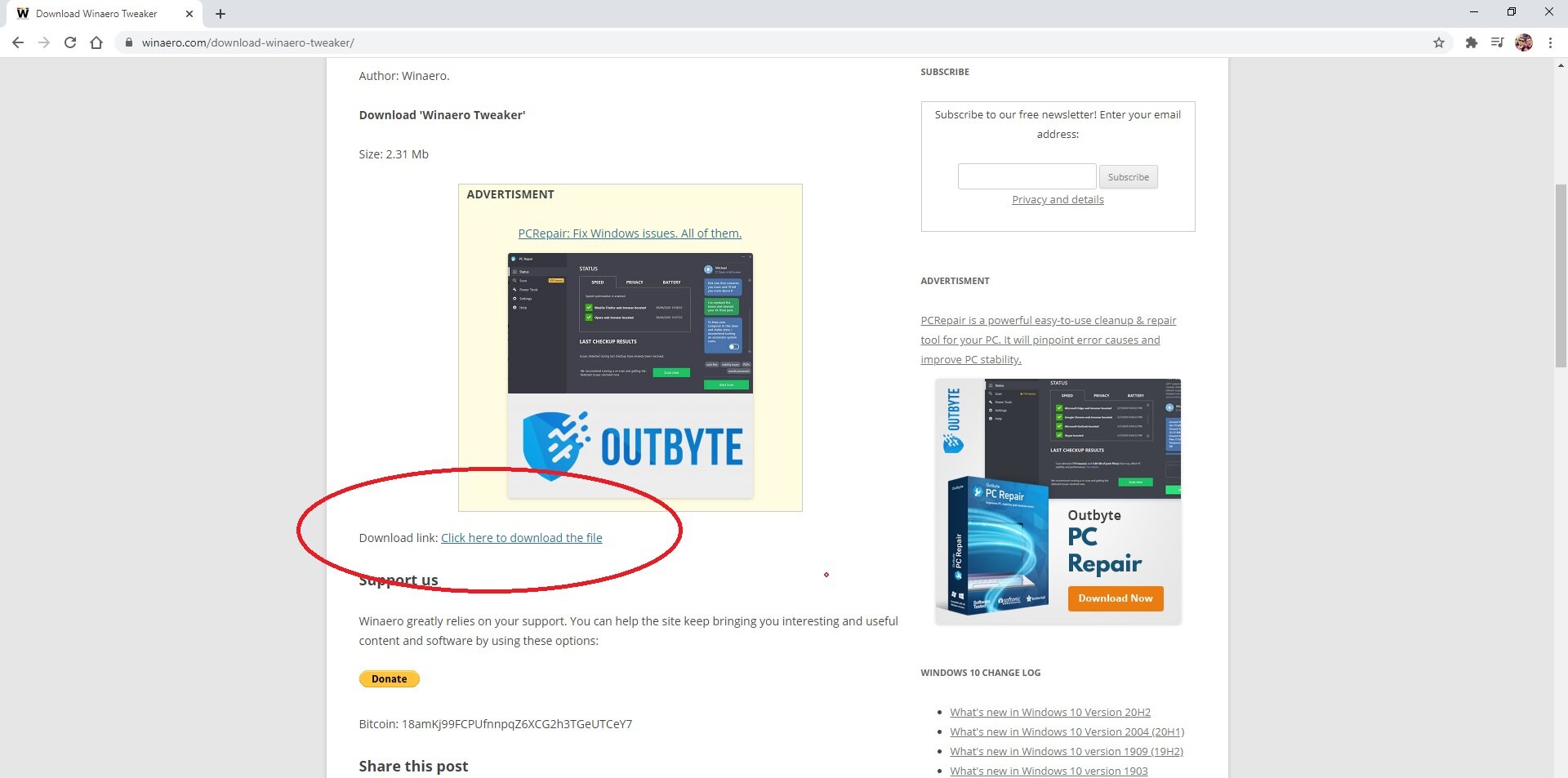Go back to the previous page
Screen dimensions: 1568x778
point(18,42)
